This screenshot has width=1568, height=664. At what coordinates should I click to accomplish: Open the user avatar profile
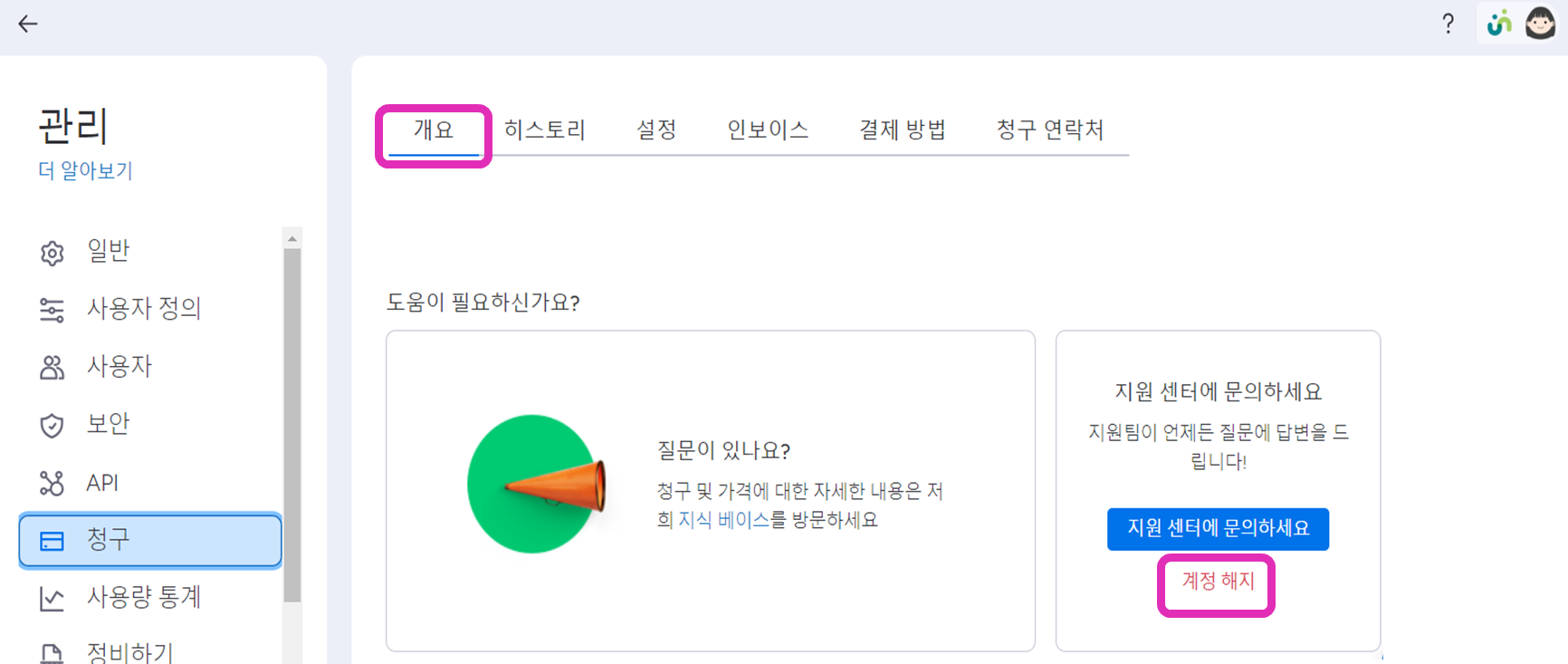[1540, 23]
